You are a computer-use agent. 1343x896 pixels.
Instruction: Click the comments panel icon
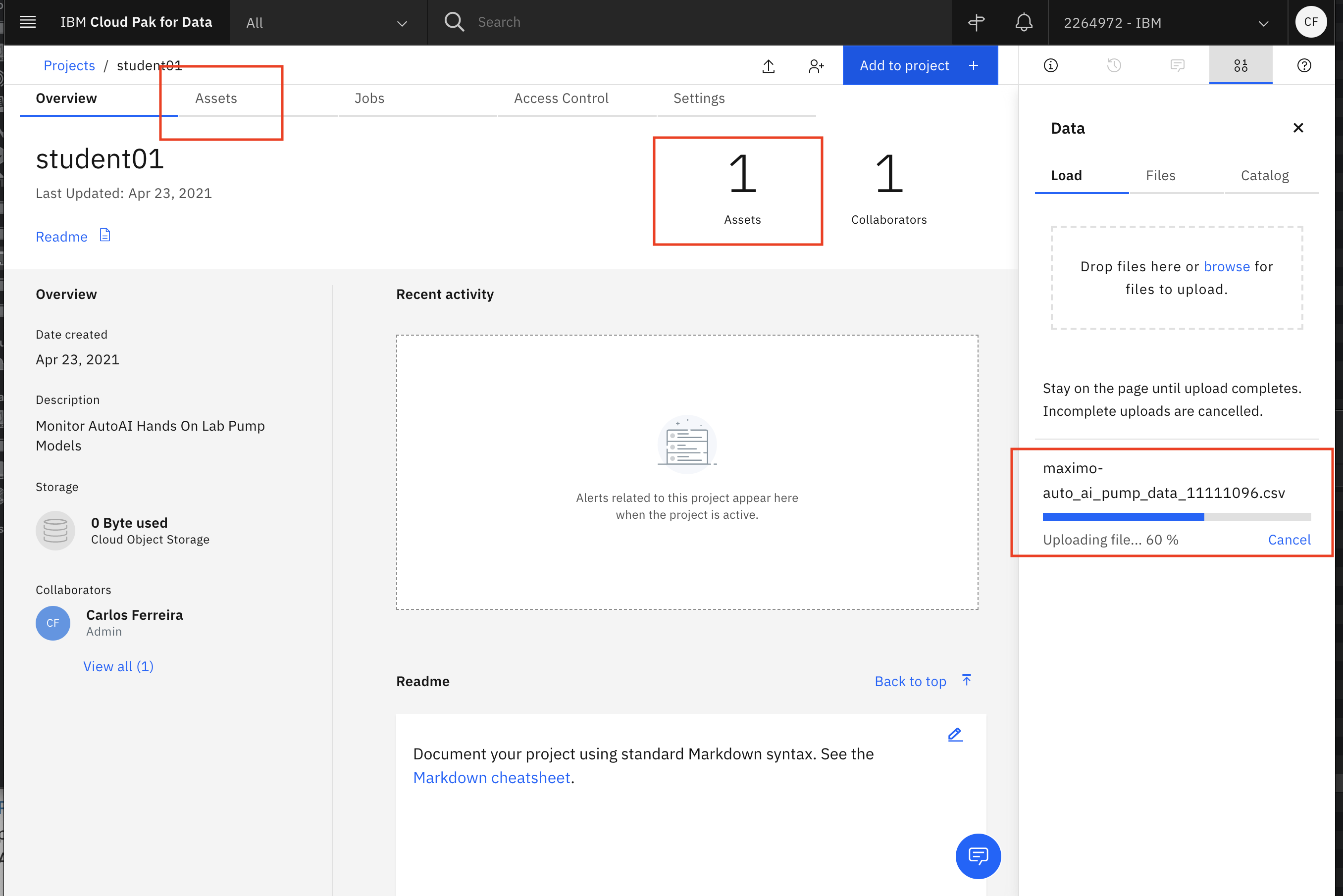(x=1177, y=64)
